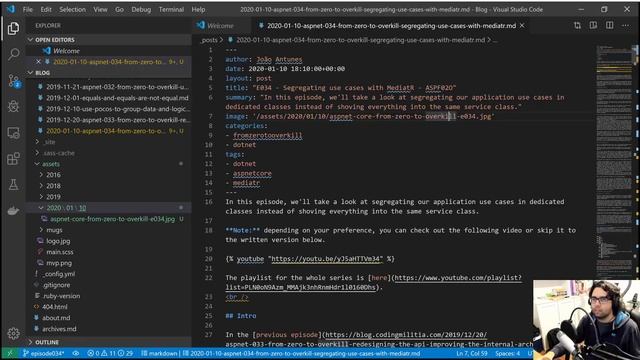Open the Docker whale activity bar icon

click(x=13, y=211)
